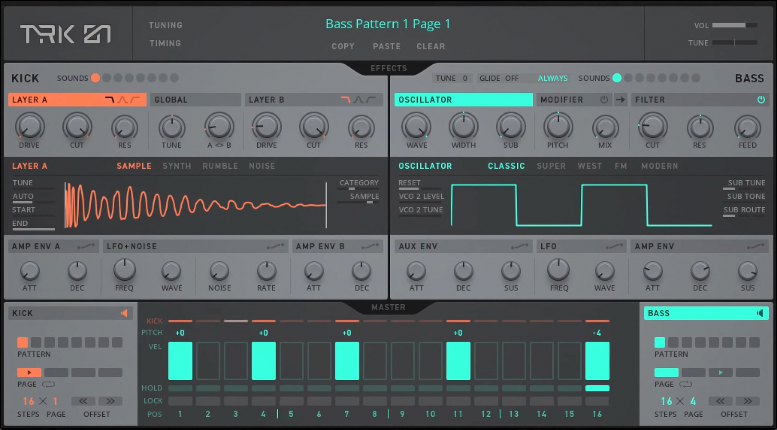Click COPY for the pattern
The height and width of the screenshot is (430, 777).
point(343,46)
